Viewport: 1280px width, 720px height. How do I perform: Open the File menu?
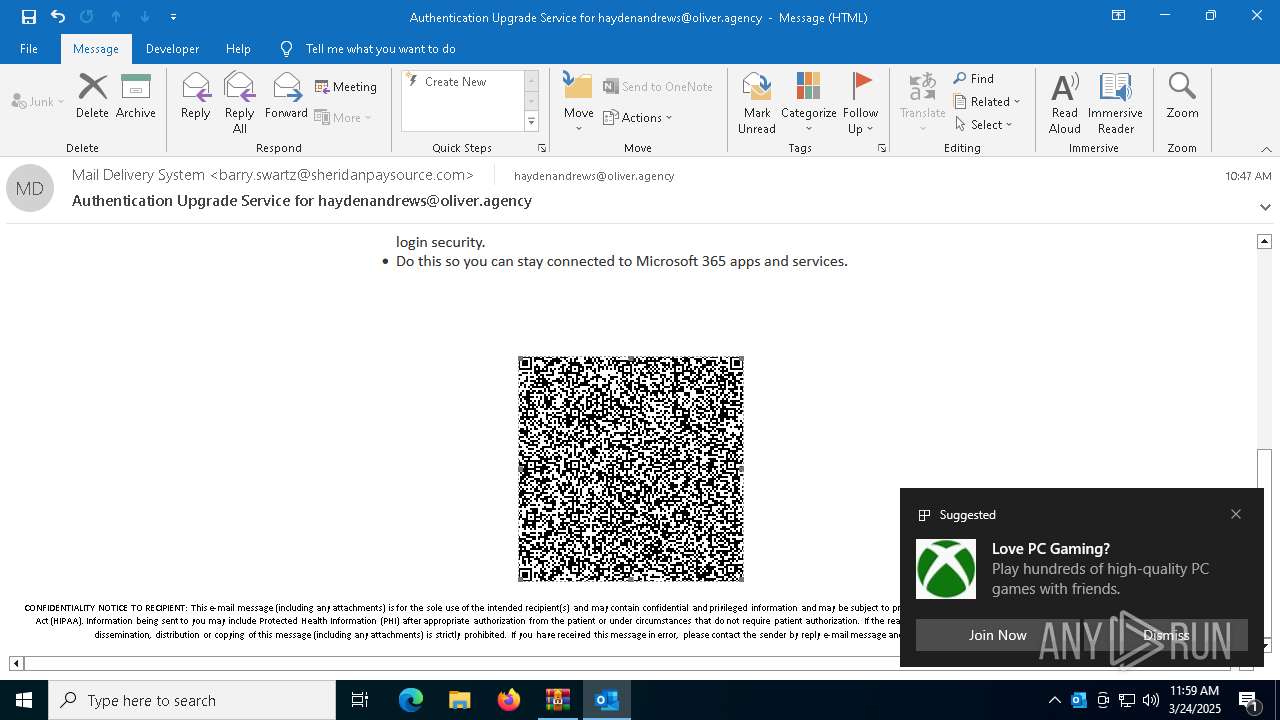(29, 48)
